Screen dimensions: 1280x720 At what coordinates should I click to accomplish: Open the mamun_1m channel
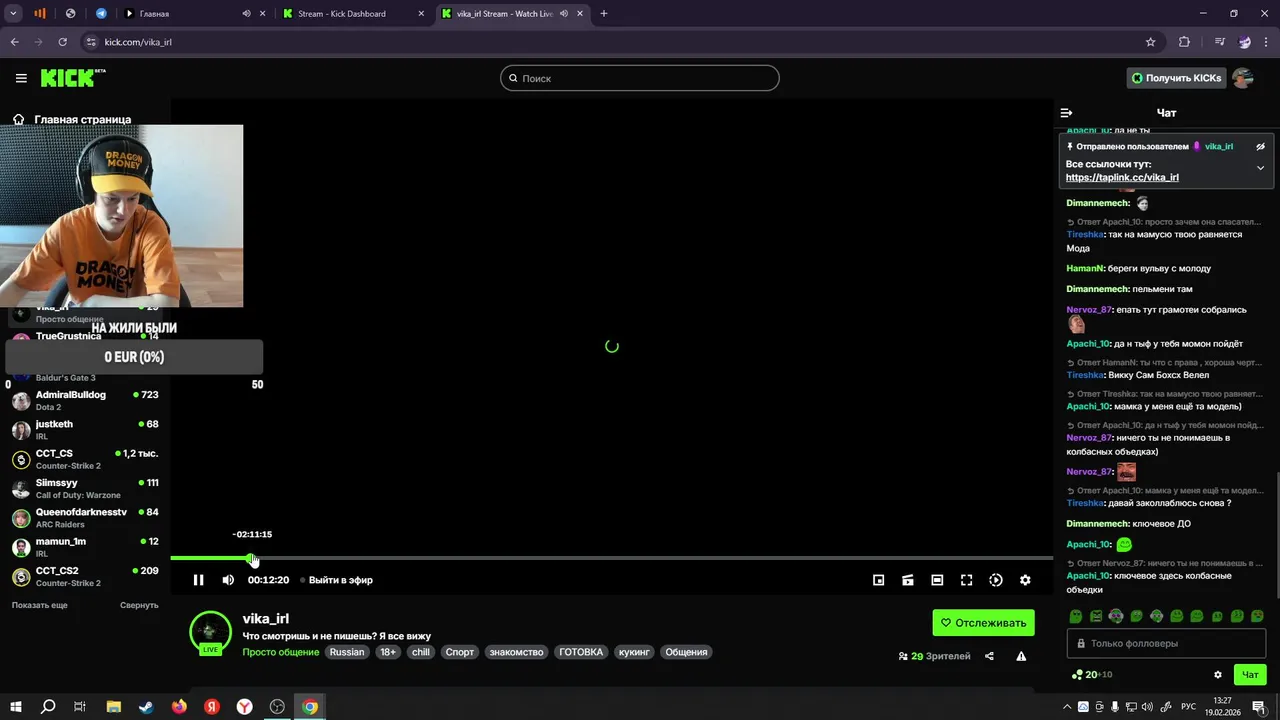85,547
